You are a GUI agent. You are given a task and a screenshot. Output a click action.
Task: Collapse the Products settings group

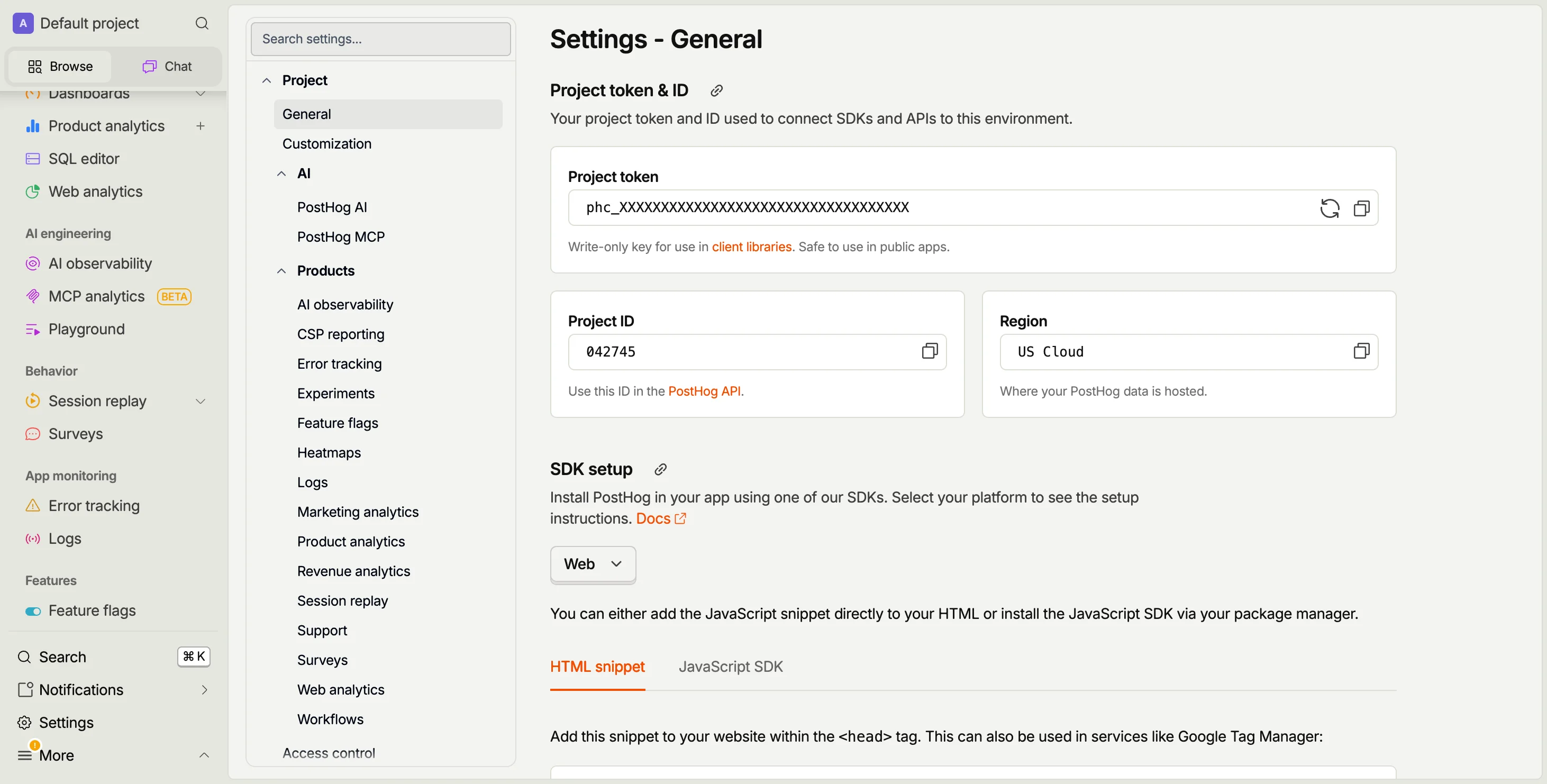coord(281,271)
